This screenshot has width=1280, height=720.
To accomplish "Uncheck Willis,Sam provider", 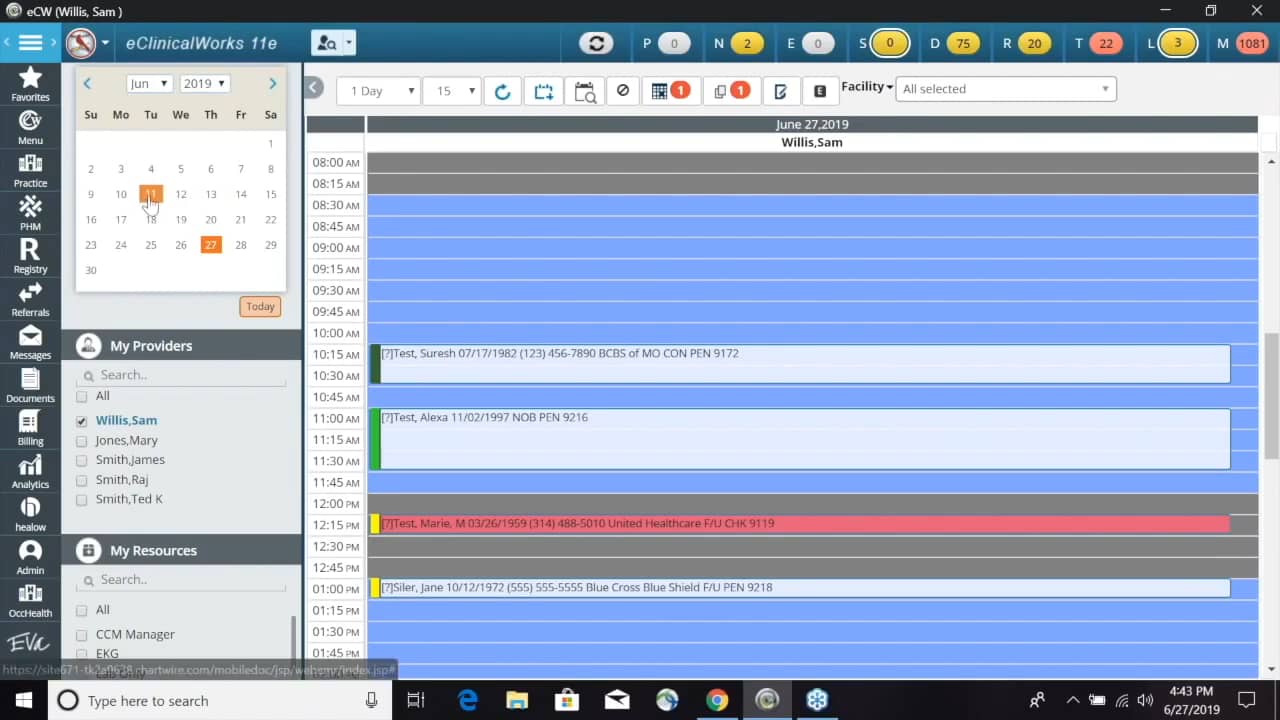I will [x=82, y=421].
